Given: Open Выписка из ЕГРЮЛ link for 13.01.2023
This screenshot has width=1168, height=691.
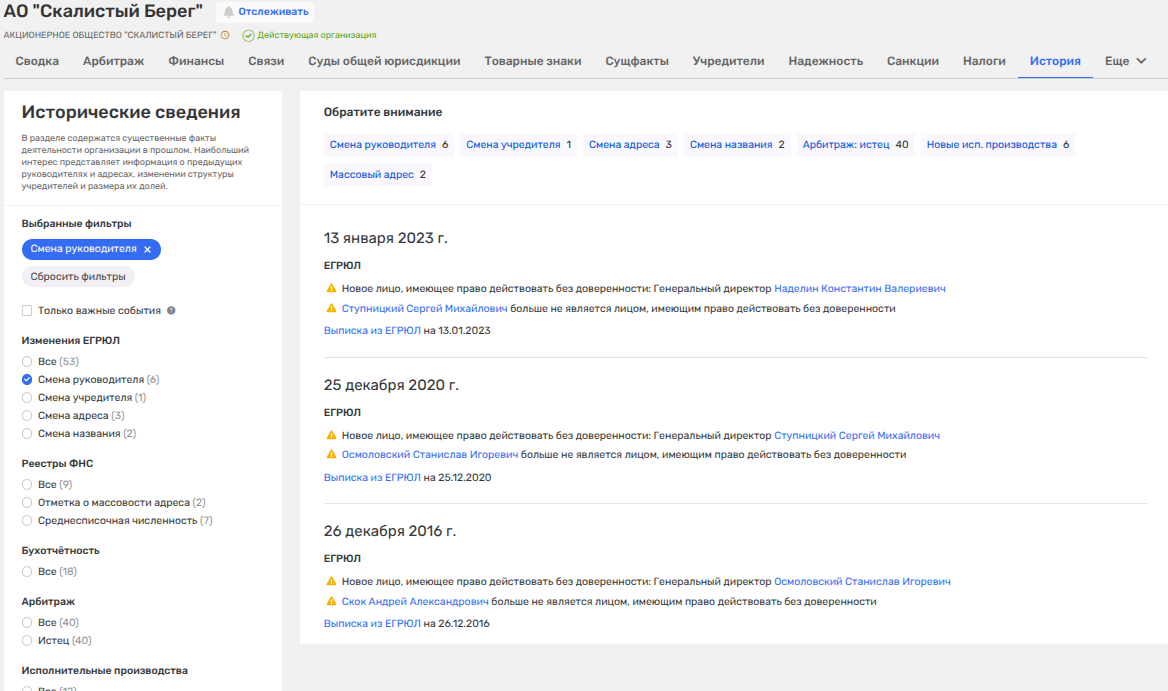Looking at the screenshot, I should pyautogui.click(x=372, y=330).
